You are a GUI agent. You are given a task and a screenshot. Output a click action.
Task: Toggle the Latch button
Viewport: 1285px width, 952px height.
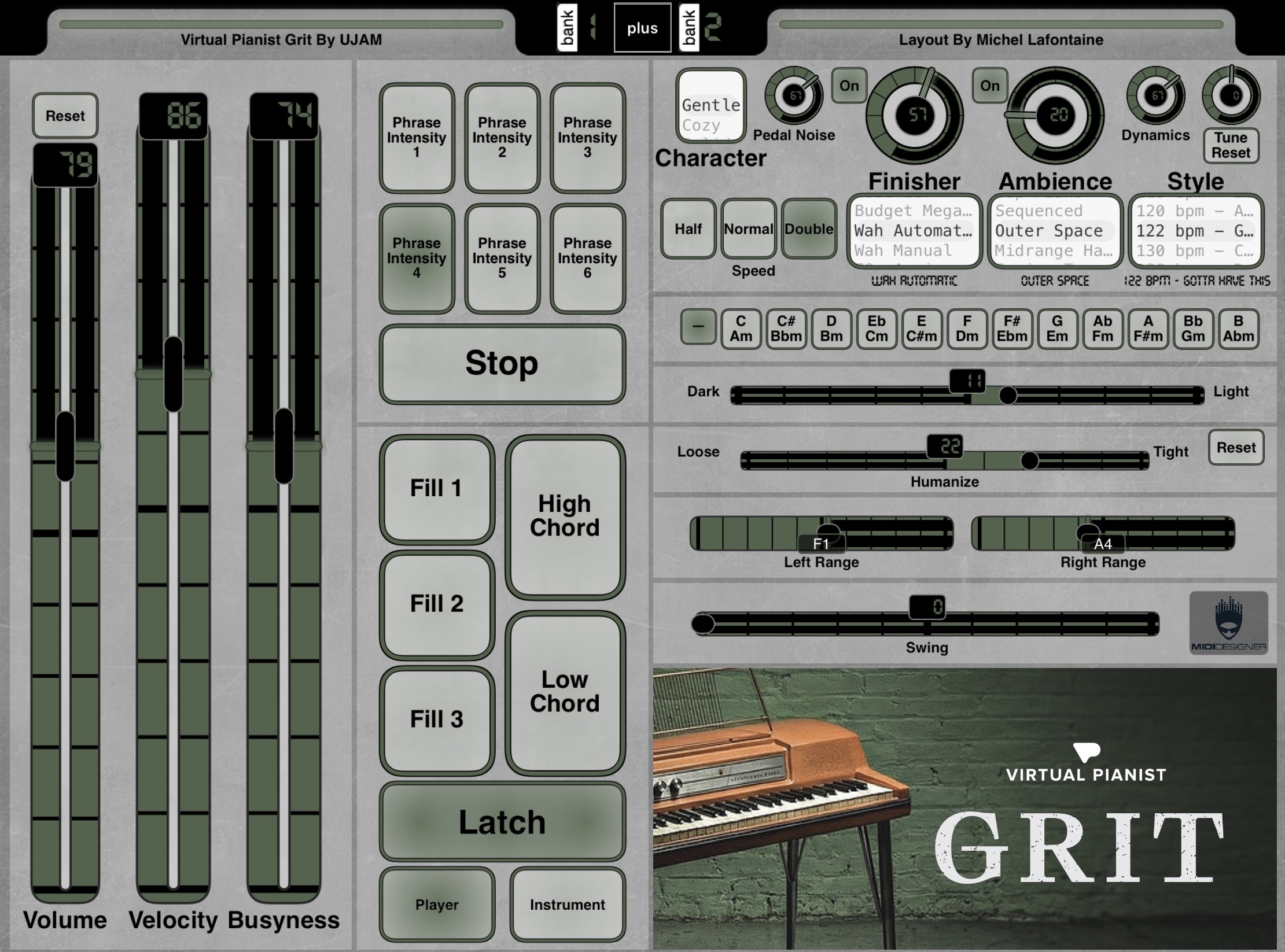coord(502,822)
